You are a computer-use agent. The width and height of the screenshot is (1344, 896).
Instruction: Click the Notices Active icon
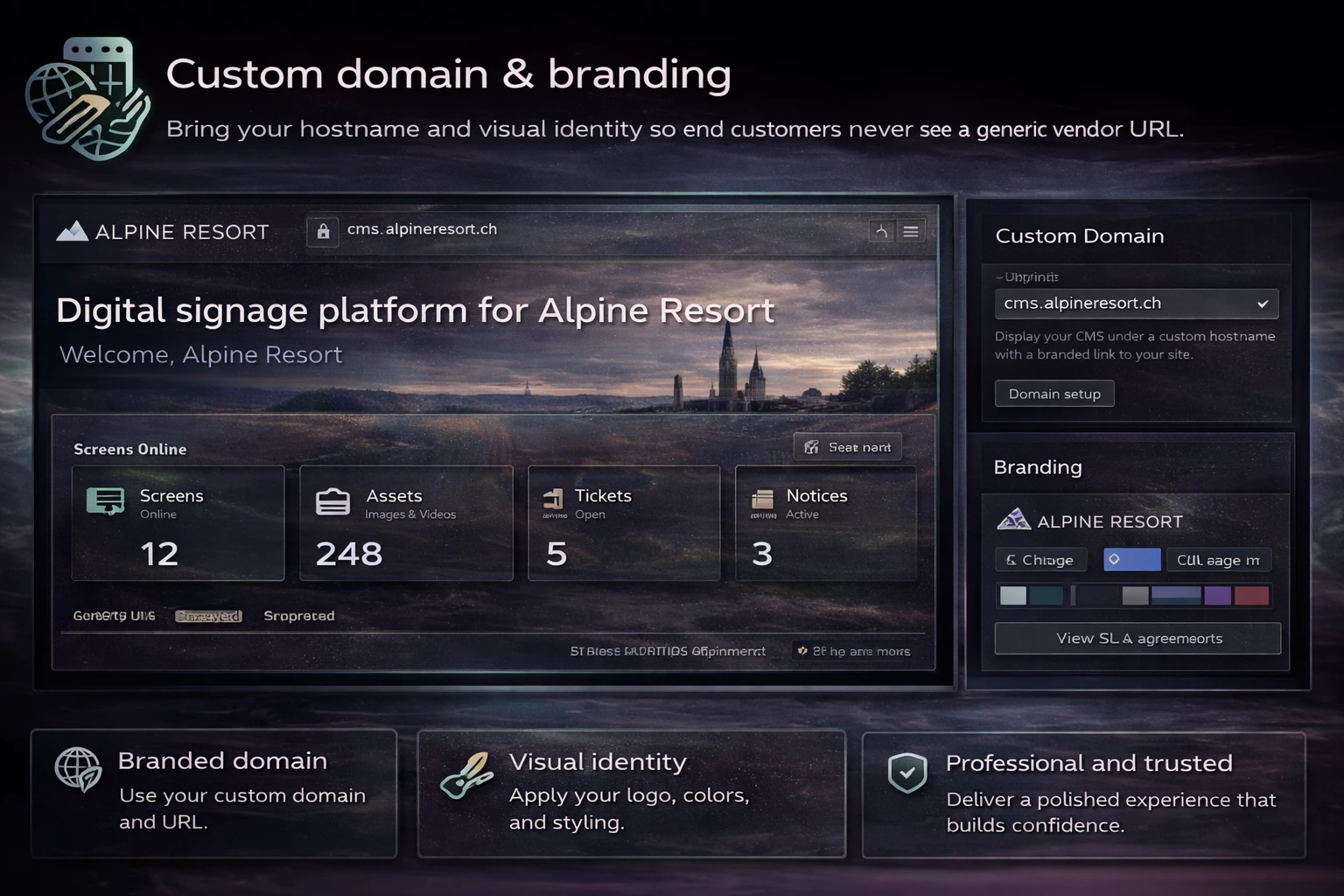pos(763,500)
